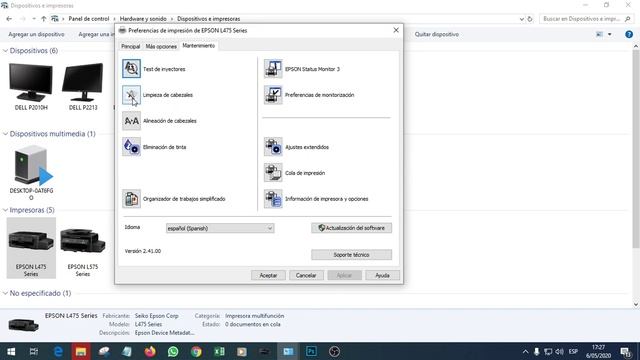Open Información de impresora y opciones

click(x=273, y=199)
